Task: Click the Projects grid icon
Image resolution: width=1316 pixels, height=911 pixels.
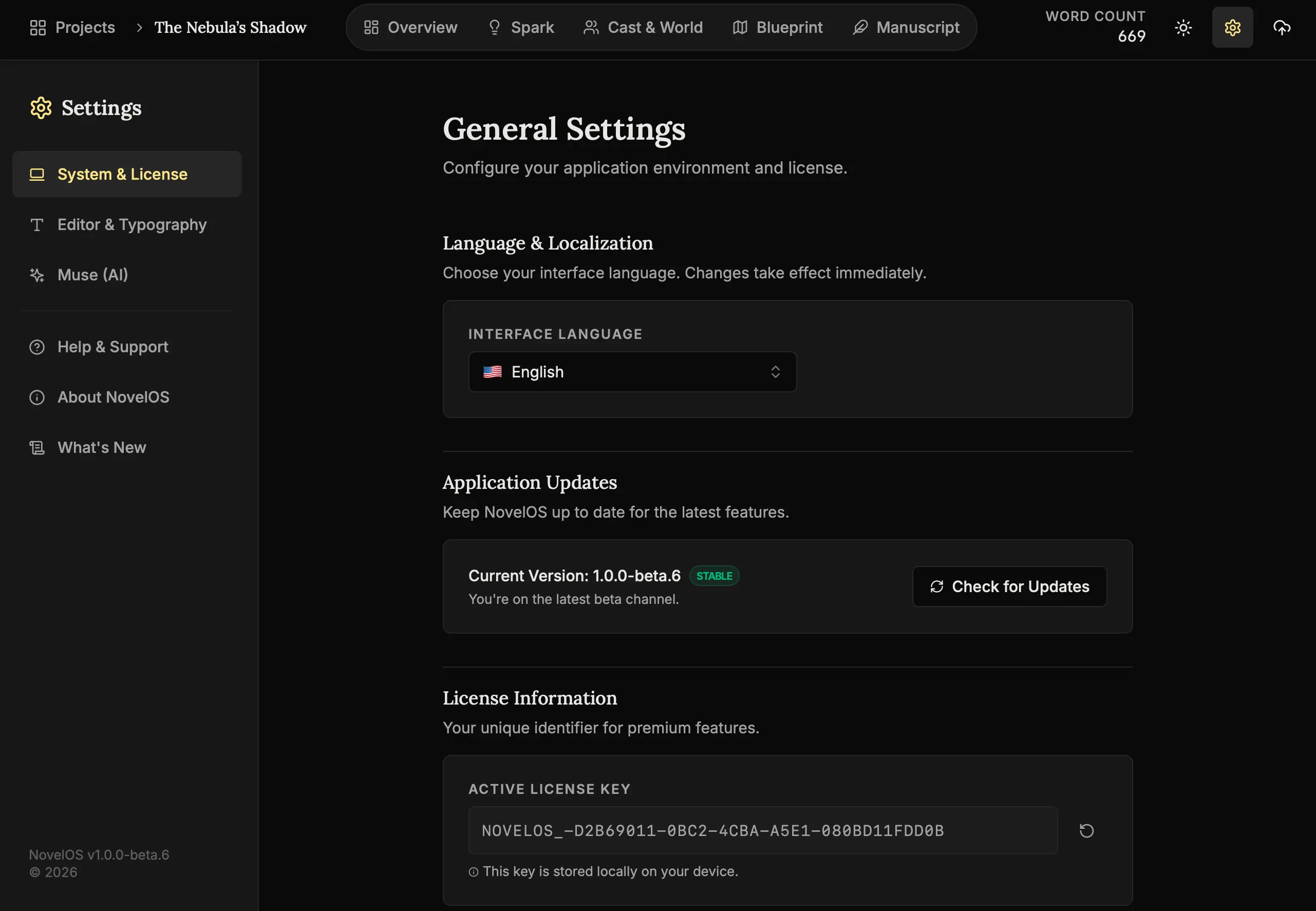Action: click(x=37, y=27)
